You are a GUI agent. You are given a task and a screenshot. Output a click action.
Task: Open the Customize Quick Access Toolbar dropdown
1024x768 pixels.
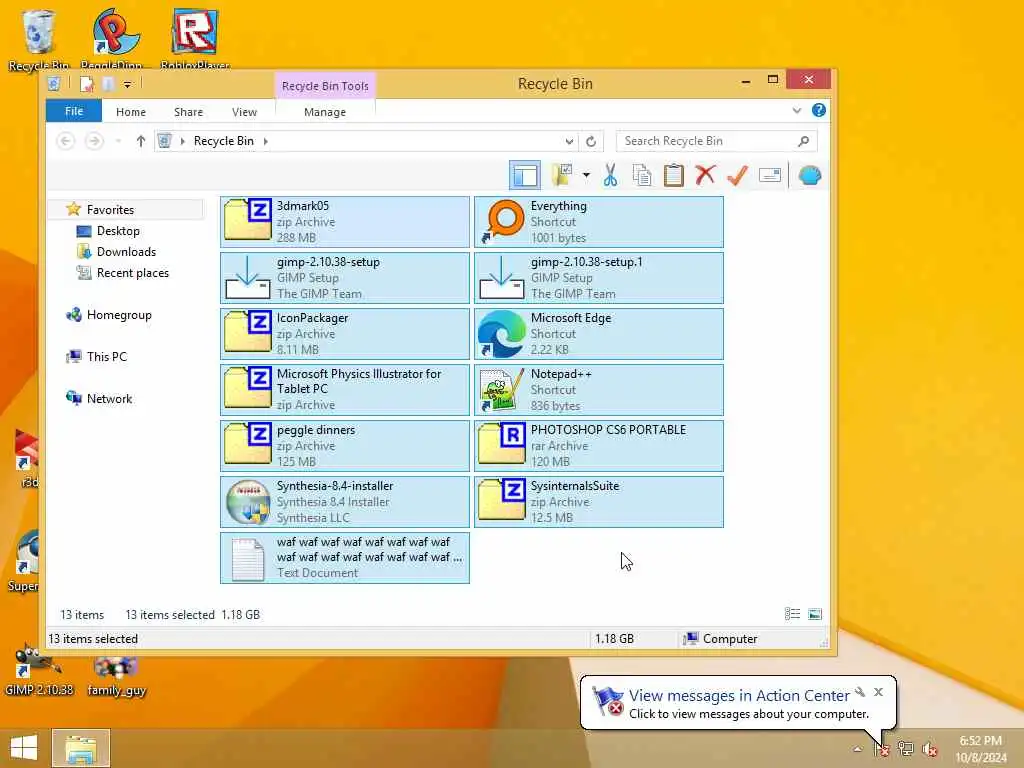pyautogui.click(x=127, y=84)
